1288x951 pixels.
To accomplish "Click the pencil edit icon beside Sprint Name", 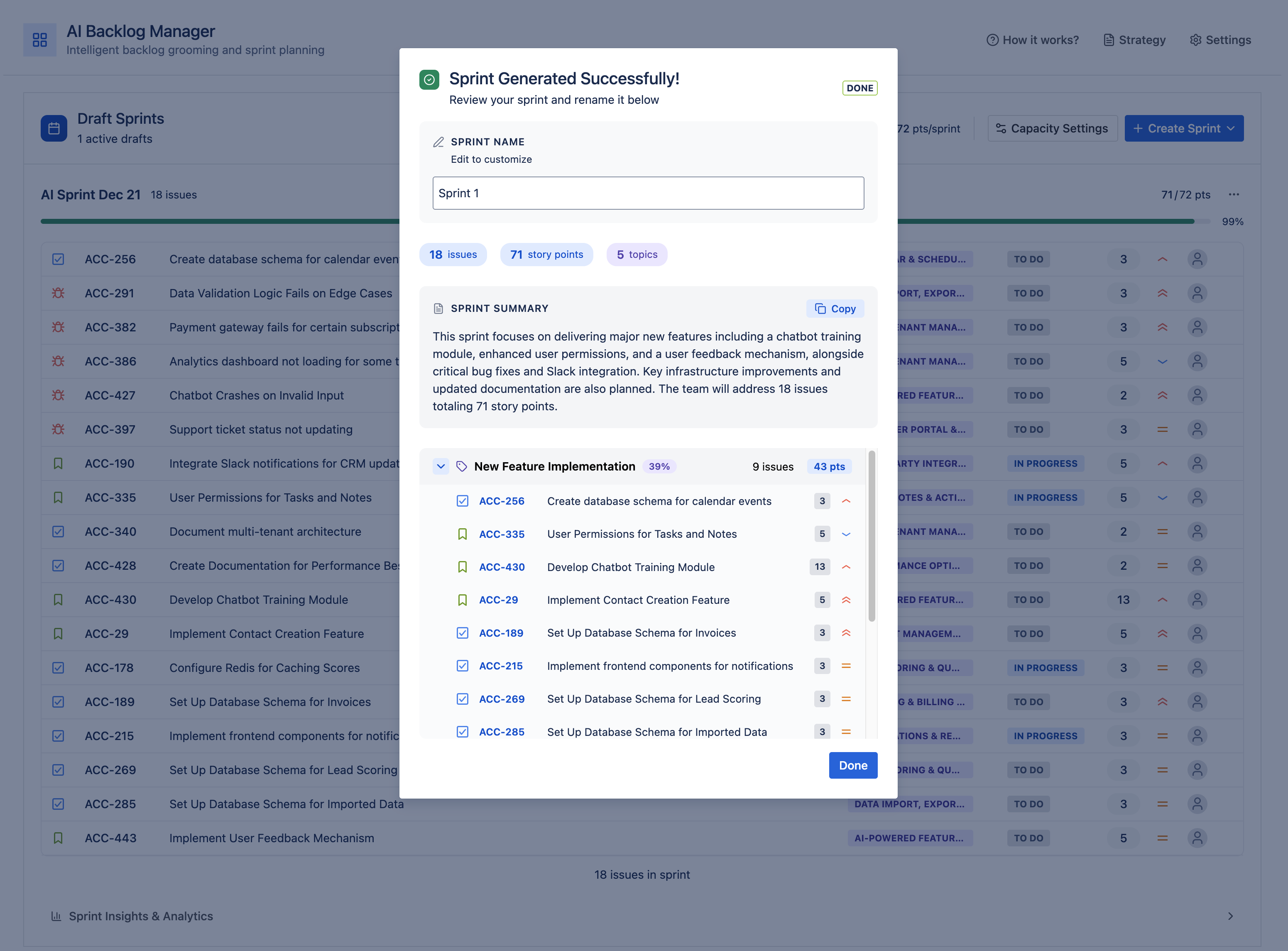I will click(438, 142).
